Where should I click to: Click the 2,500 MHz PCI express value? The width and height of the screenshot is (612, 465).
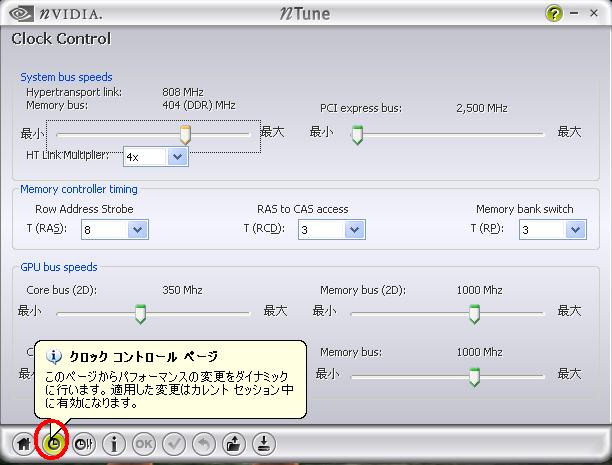coord(482,108)
